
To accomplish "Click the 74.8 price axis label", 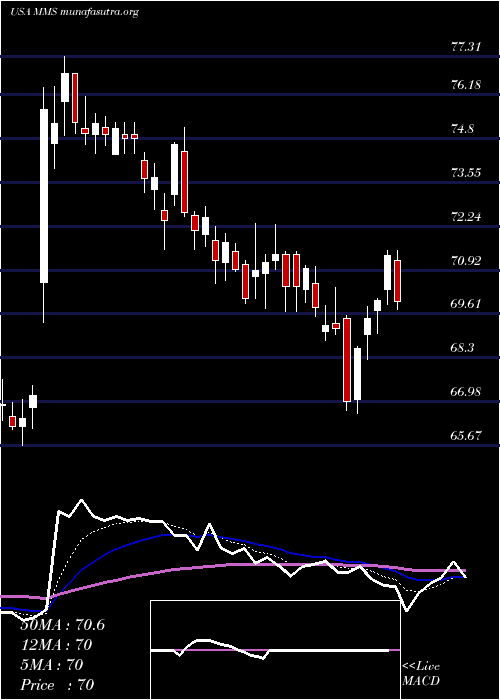I will click(463, 129).
